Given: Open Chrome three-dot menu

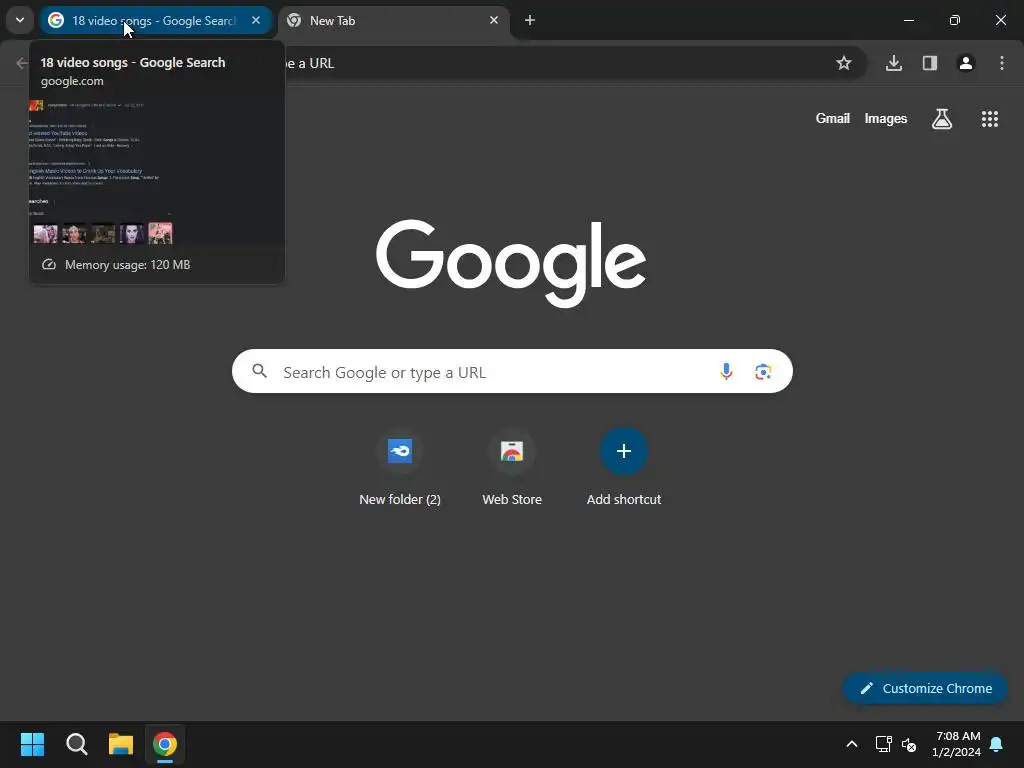Looking at the screenshot, I should pos(1002,63).
